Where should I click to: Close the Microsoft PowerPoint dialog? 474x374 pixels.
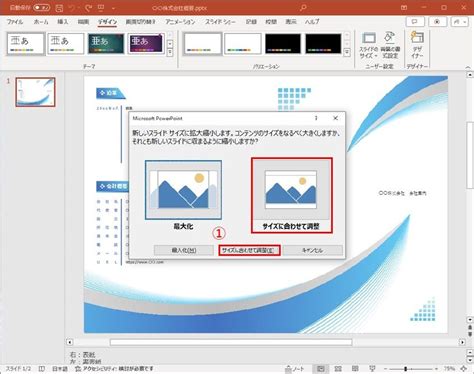pyautogui.click(x=335, y=118)
